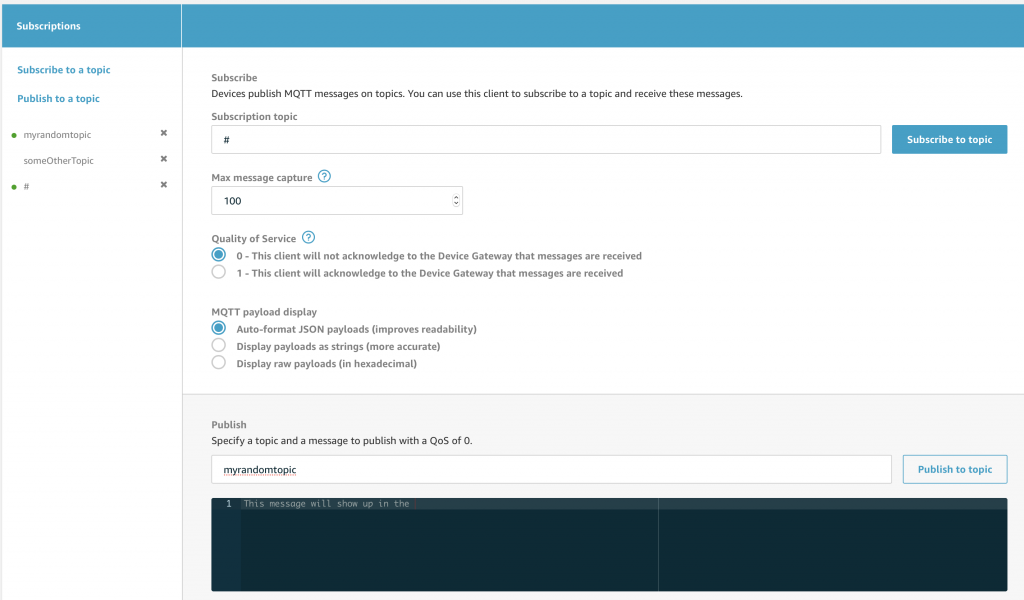Click the Subscriptions header in the sidebar

48,26
